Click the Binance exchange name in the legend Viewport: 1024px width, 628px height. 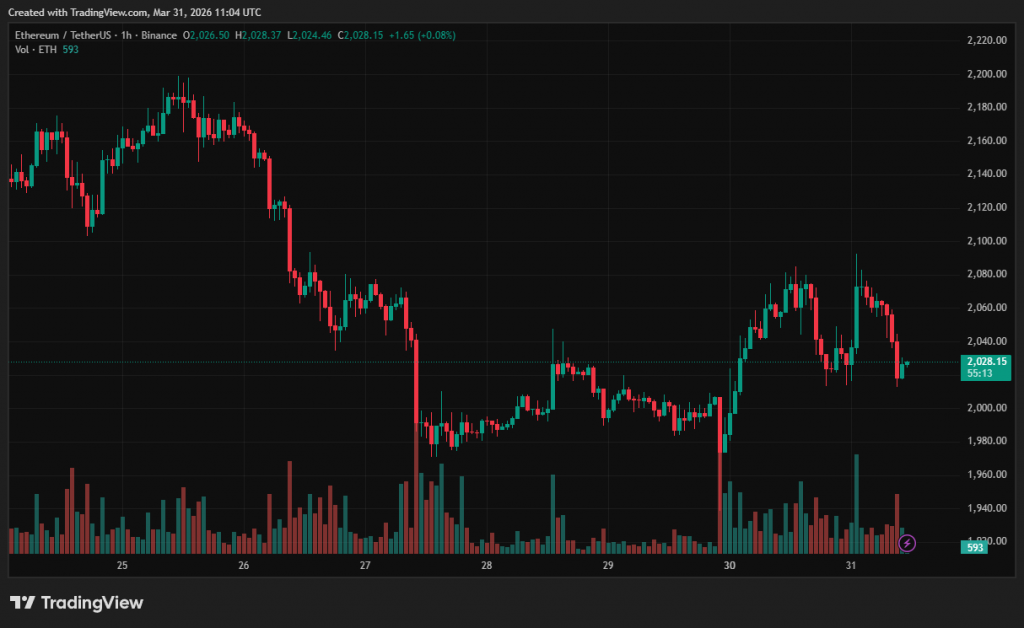(158, 35)
